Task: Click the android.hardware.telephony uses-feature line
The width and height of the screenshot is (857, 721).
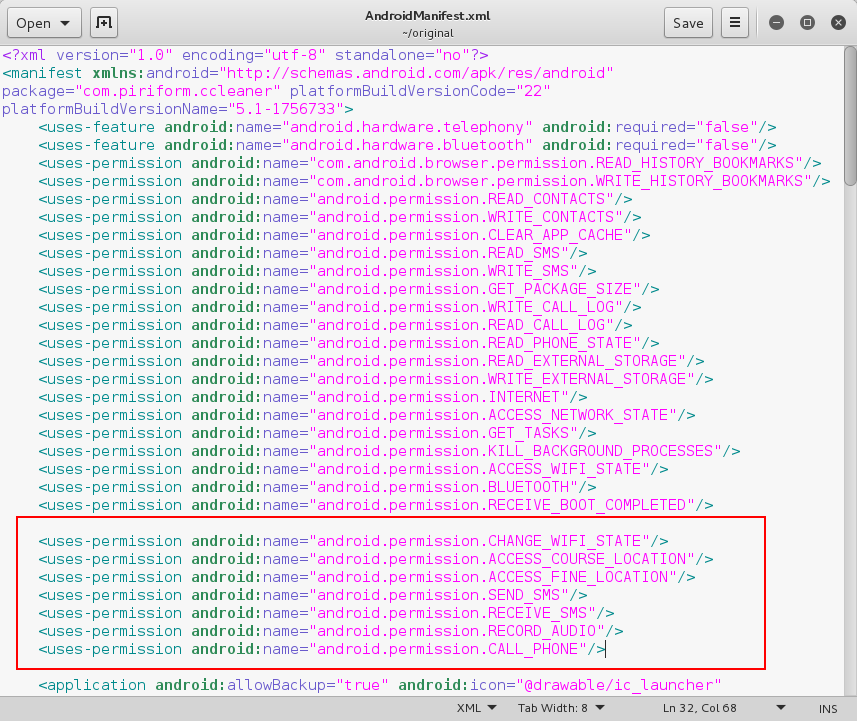Action: tap(408, 126)
